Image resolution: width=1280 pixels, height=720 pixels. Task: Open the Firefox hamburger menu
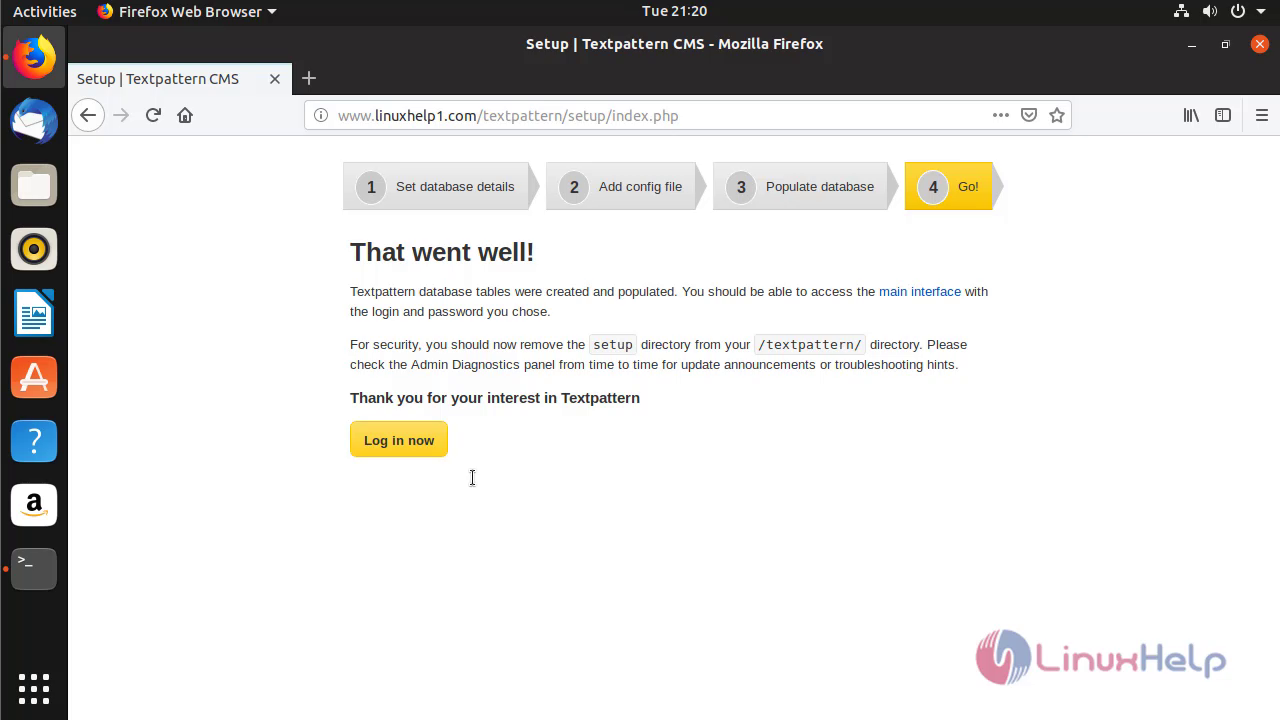(x=1261, y=115)
